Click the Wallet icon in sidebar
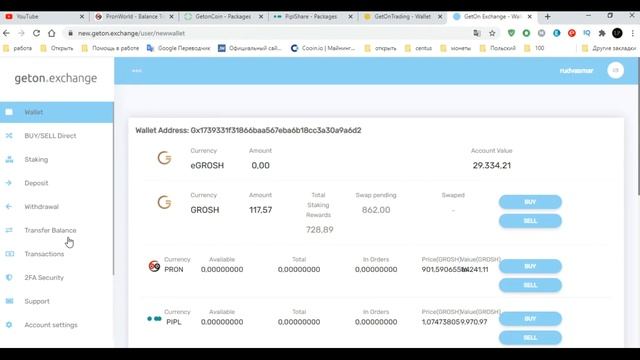 pos(9,112)
